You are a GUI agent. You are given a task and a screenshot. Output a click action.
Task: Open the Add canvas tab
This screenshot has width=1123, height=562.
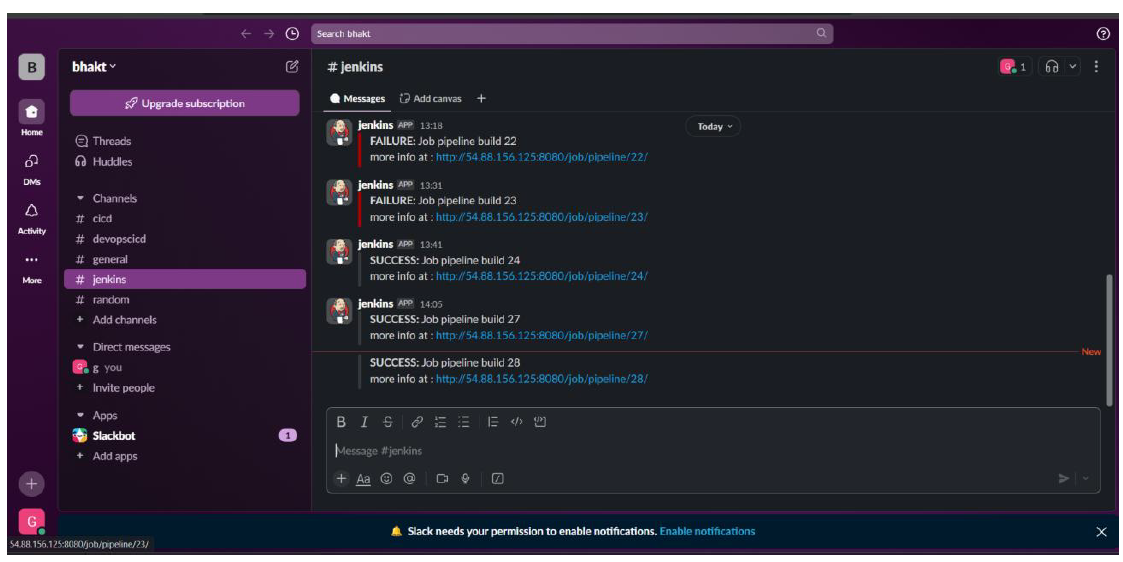[430, 99]
